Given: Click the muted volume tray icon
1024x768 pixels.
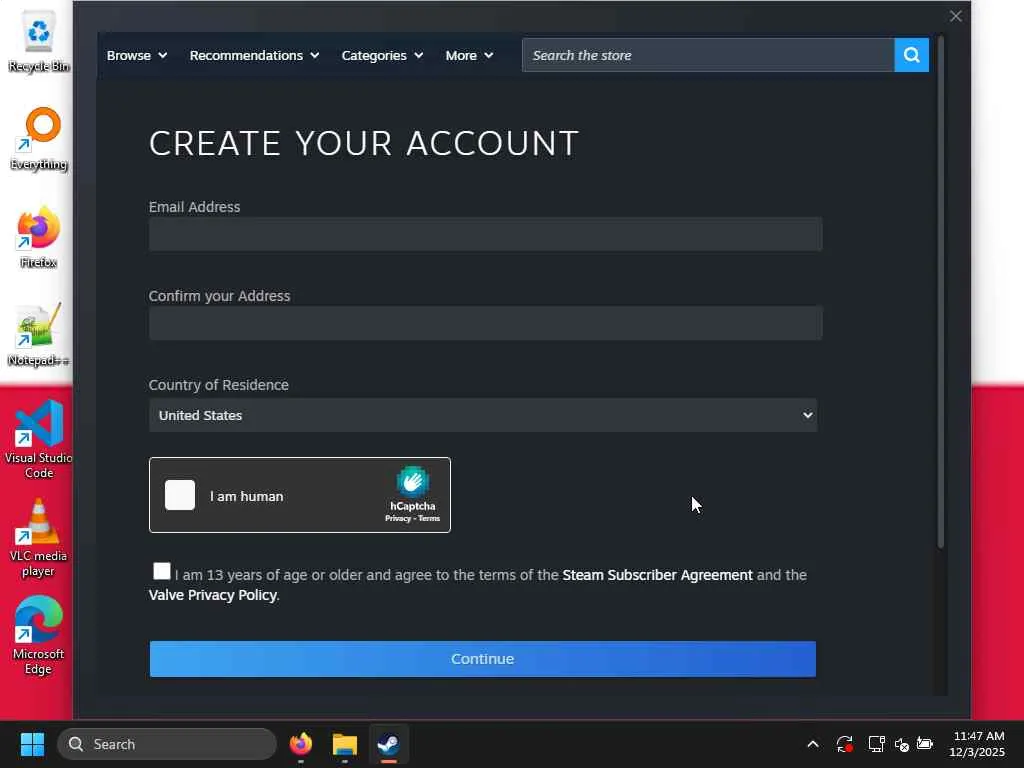Looking at the screenshot, I should [x=901, y=744].
